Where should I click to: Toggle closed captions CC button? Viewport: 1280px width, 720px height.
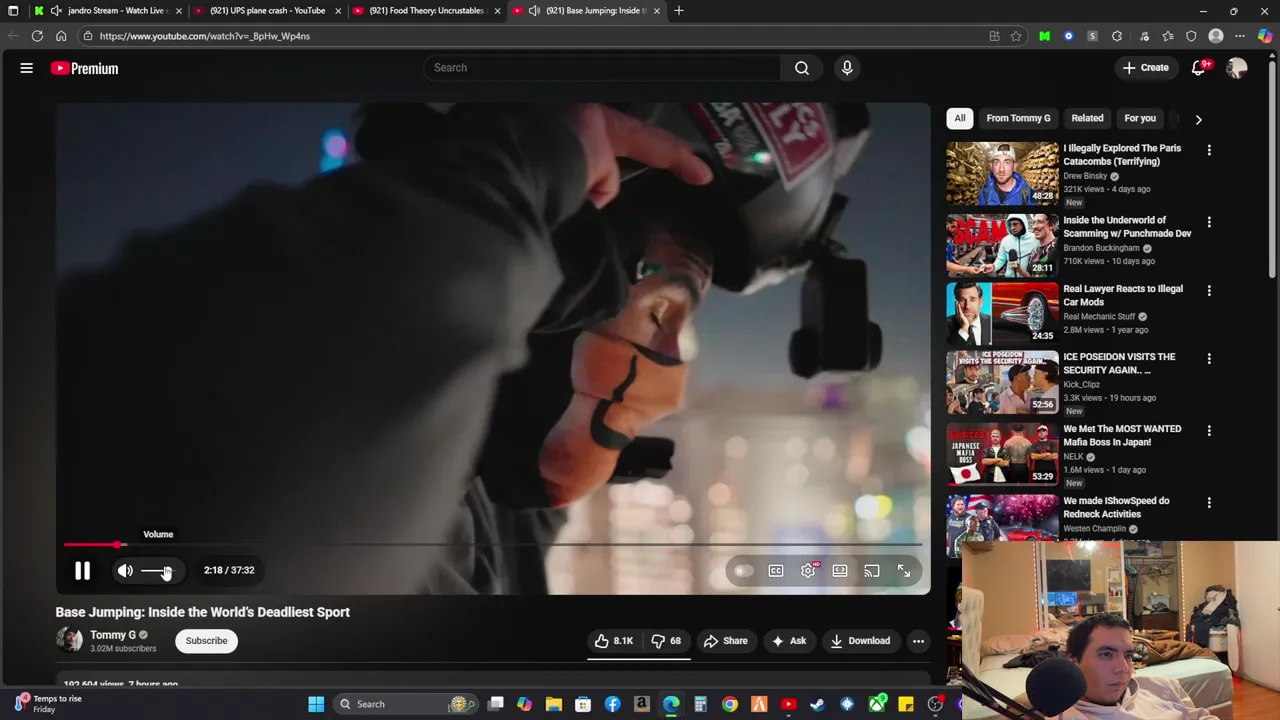[776, 570]
